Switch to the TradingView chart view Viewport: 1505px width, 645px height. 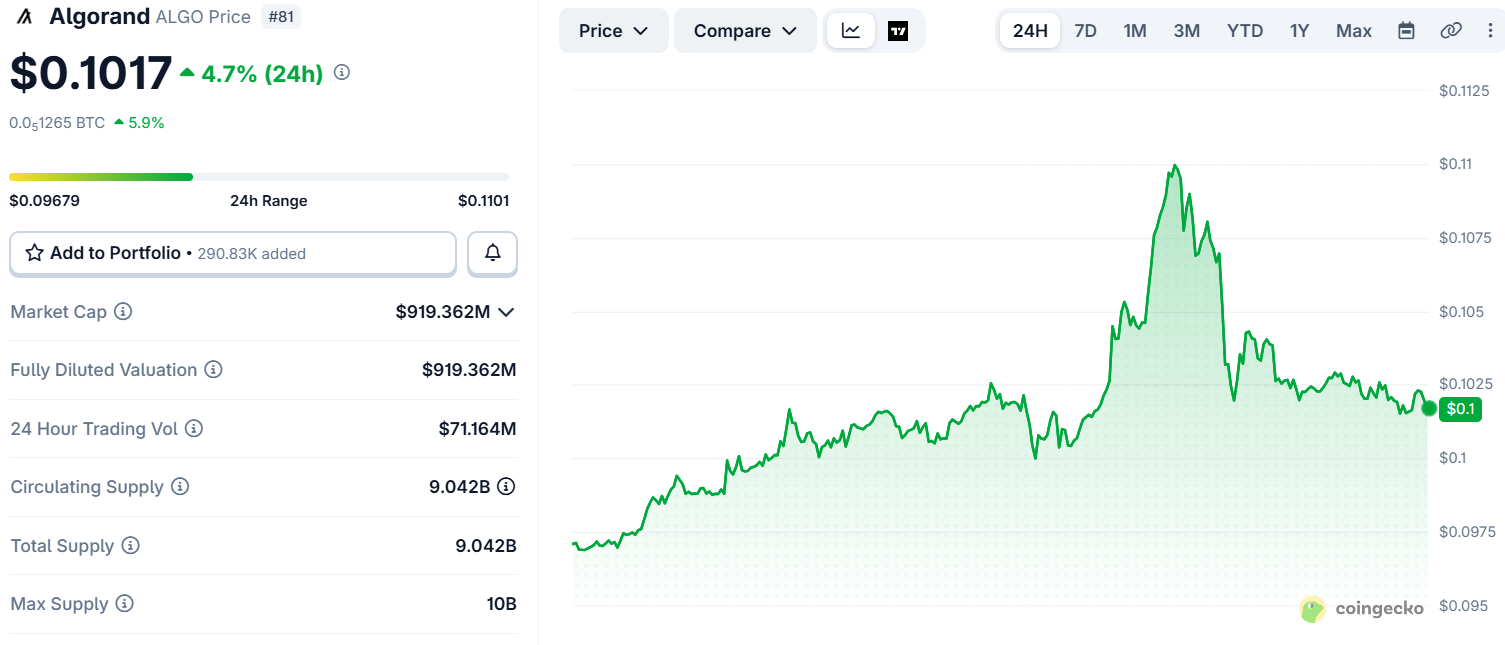coord(898,31)
